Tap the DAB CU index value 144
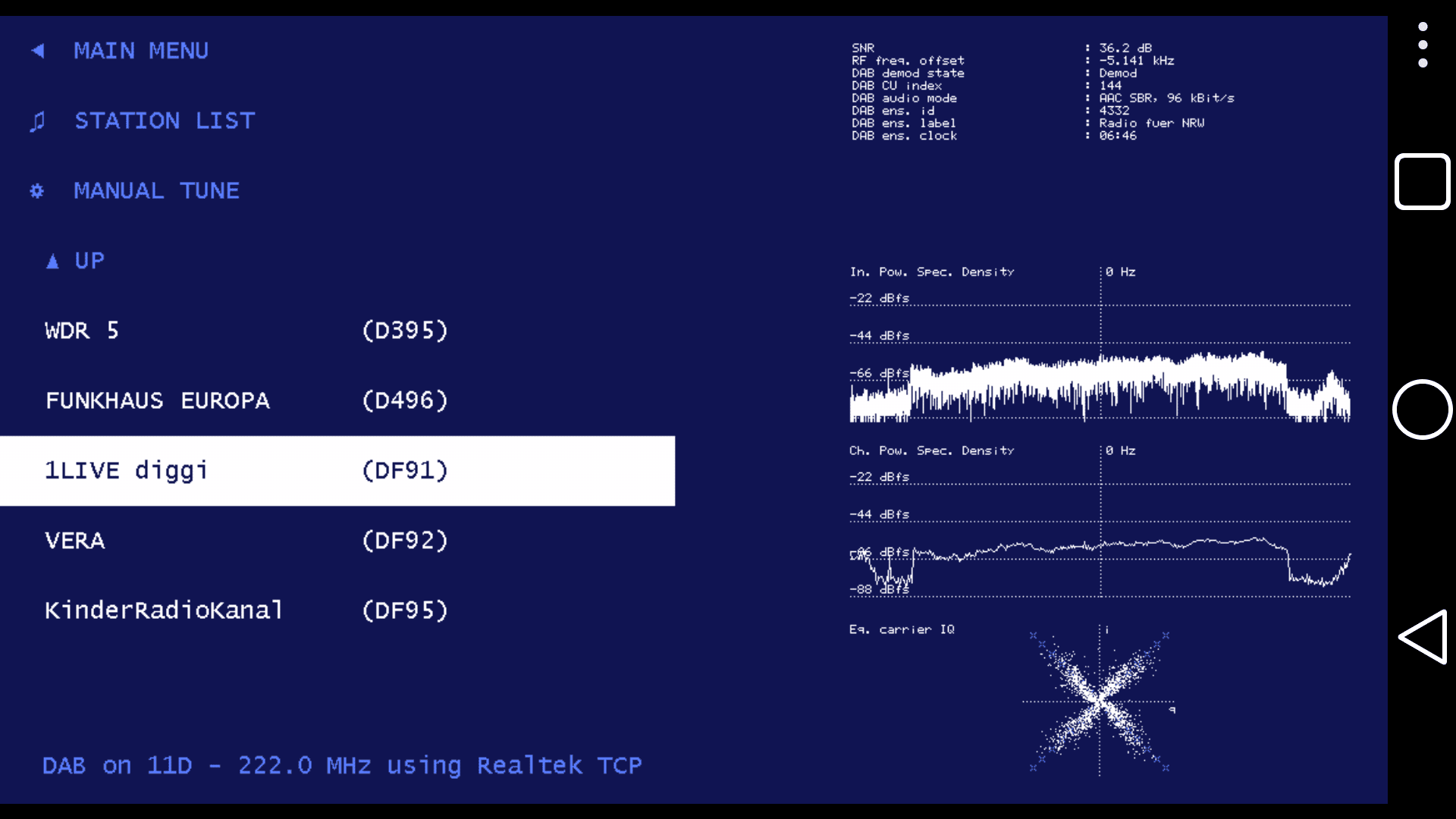1456x819 pixels. [1110, 86]
